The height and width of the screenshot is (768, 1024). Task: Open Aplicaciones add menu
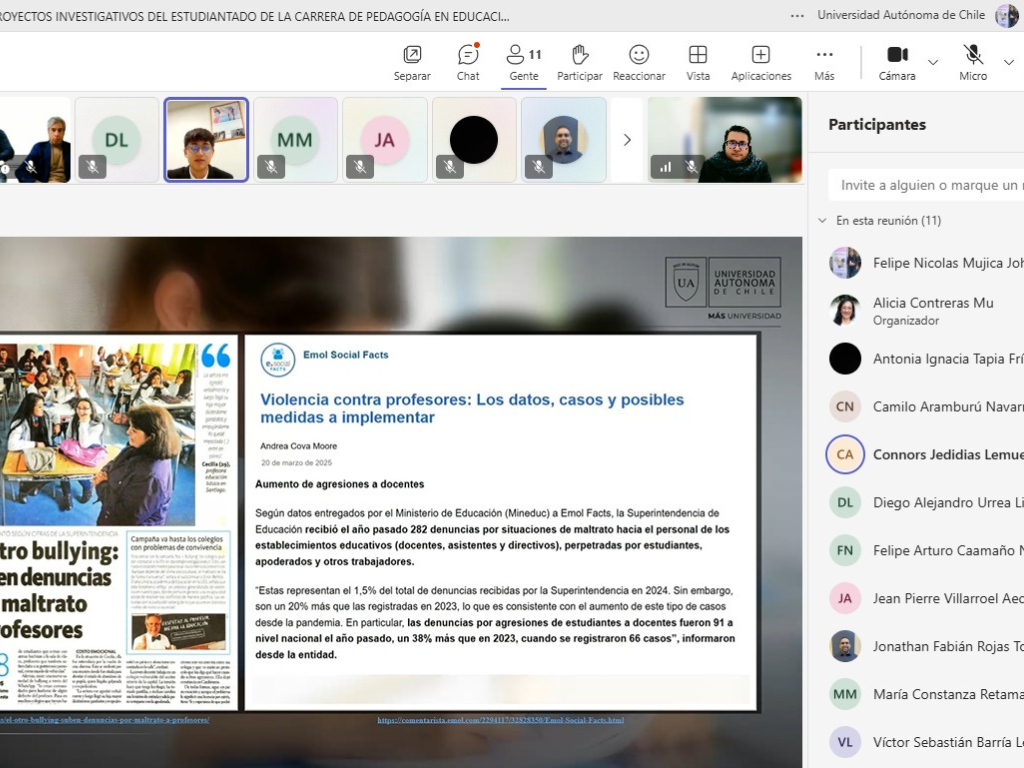coord(761,63)
